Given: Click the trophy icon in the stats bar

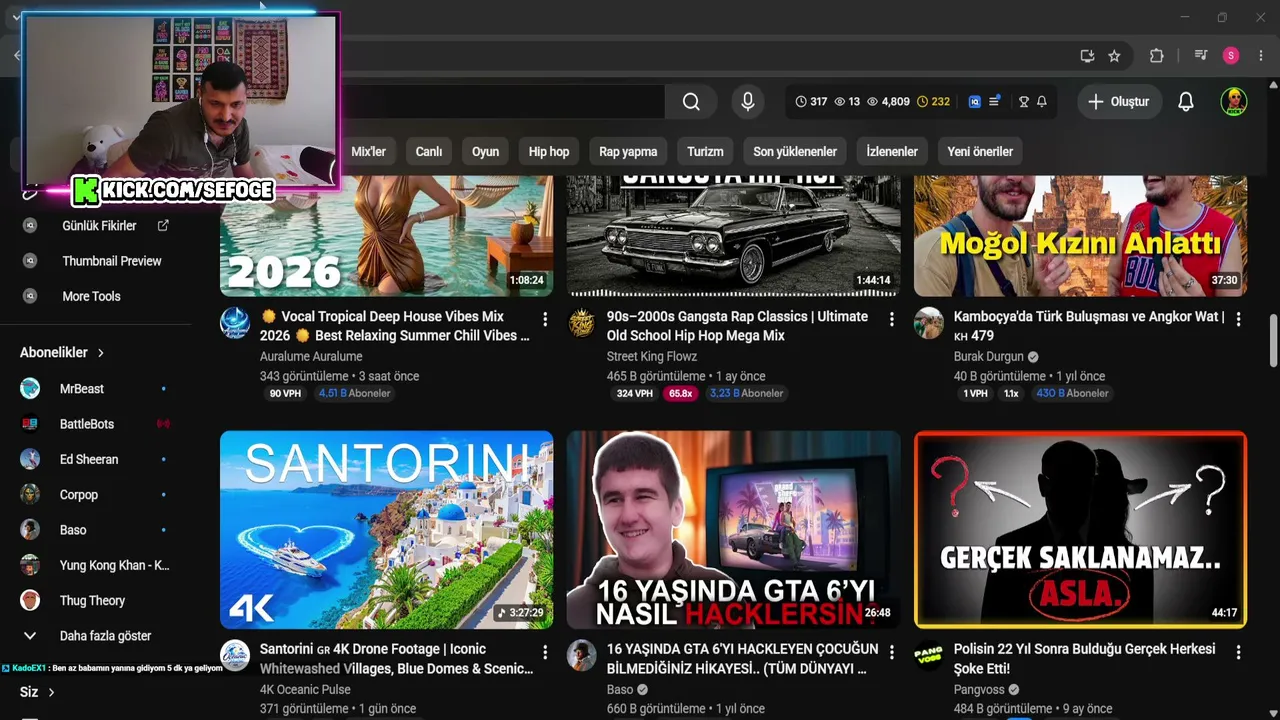Looking at the screenshot, I should click(1024, 102).
